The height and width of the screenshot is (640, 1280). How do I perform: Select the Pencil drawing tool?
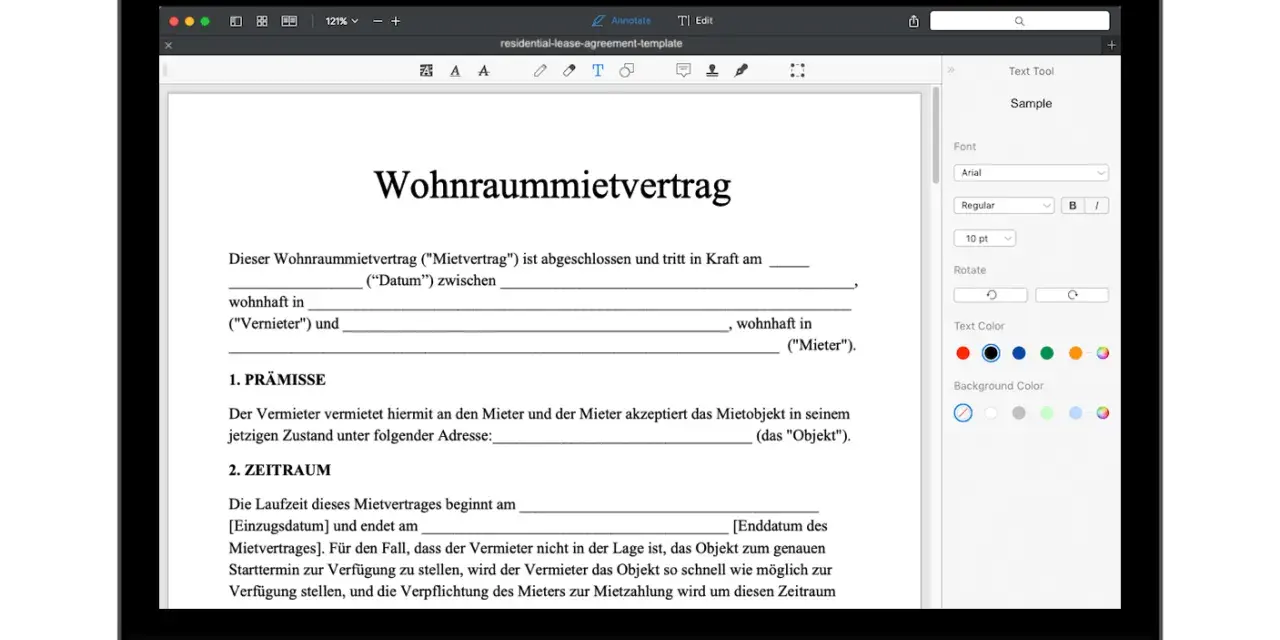tap(540, 70)
